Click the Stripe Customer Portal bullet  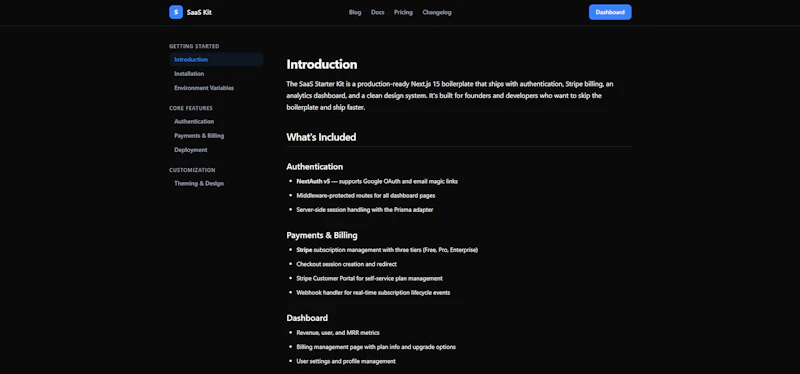(369, 279)
